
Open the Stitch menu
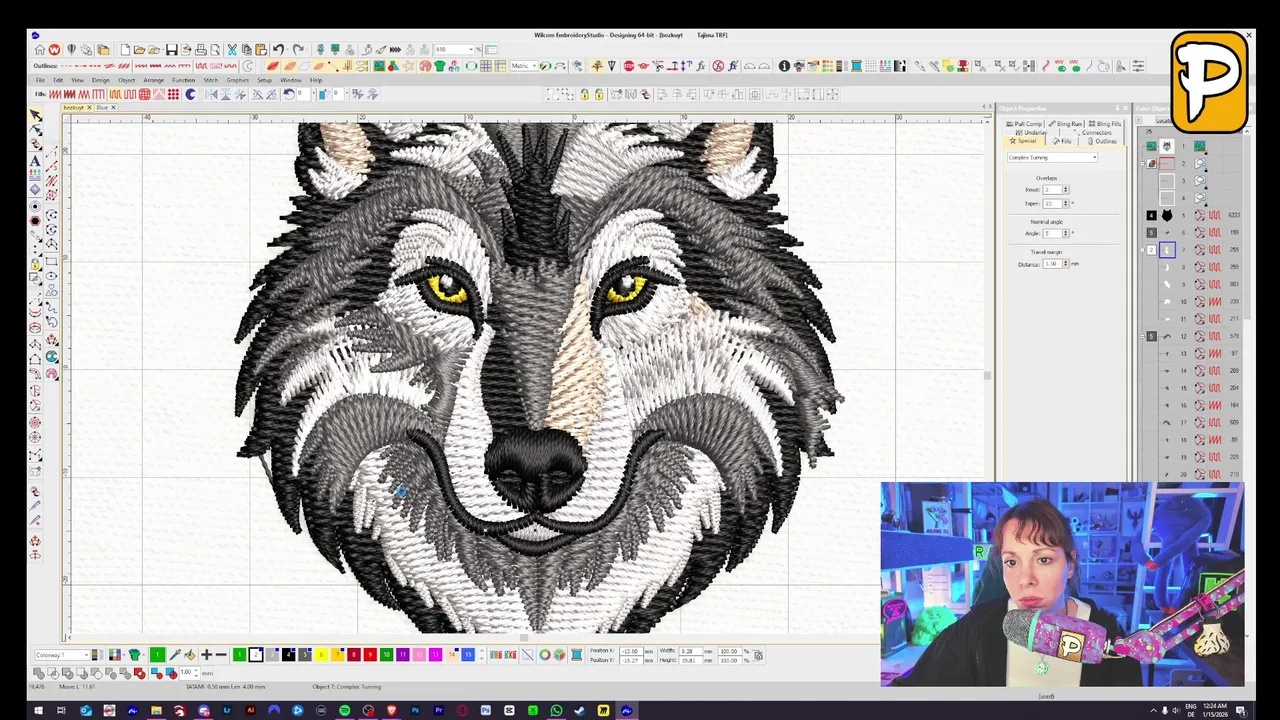point(211,80)
